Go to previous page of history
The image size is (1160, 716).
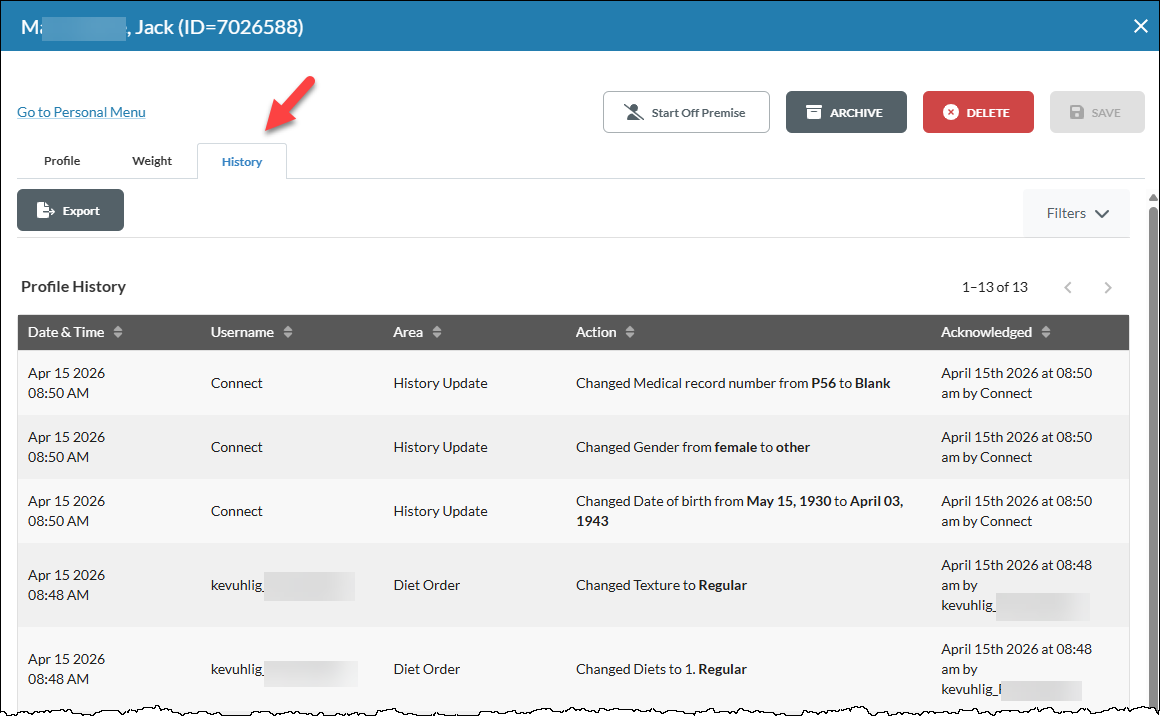1068,288
